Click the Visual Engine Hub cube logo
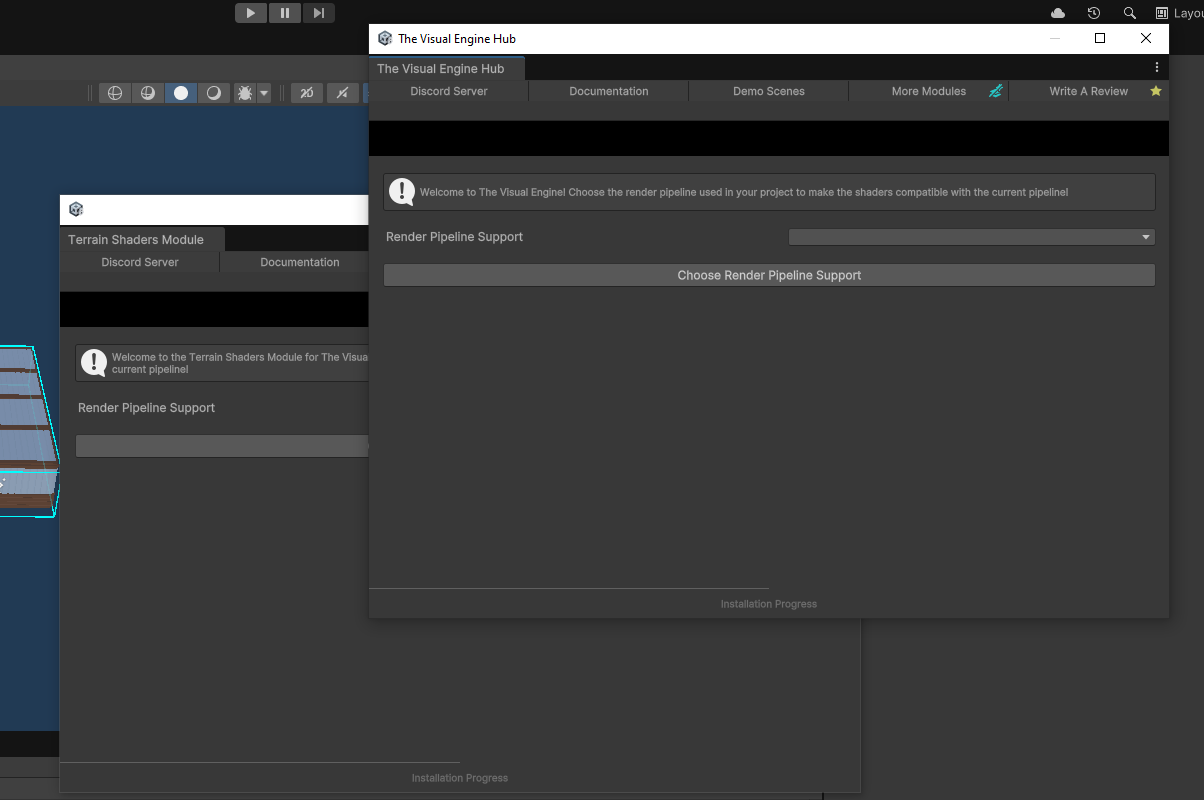Viewport: 1204px width, 800px height. click(384, 38)
